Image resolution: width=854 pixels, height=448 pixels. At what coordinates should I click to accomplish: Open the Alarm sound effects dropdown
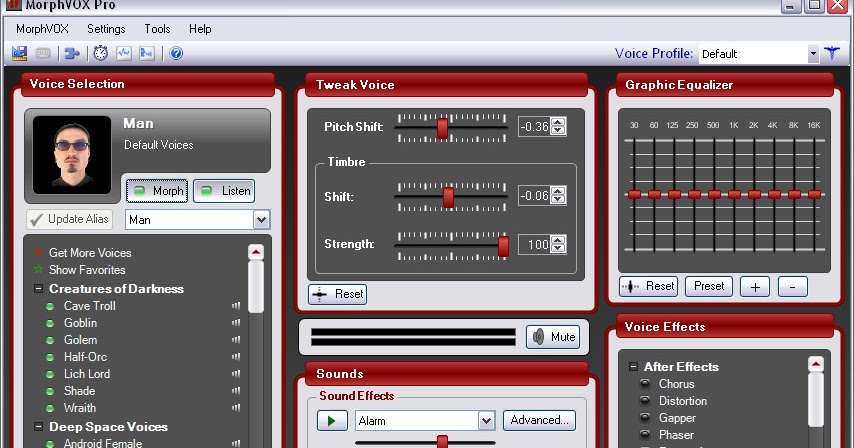click(x=486, y=421)
